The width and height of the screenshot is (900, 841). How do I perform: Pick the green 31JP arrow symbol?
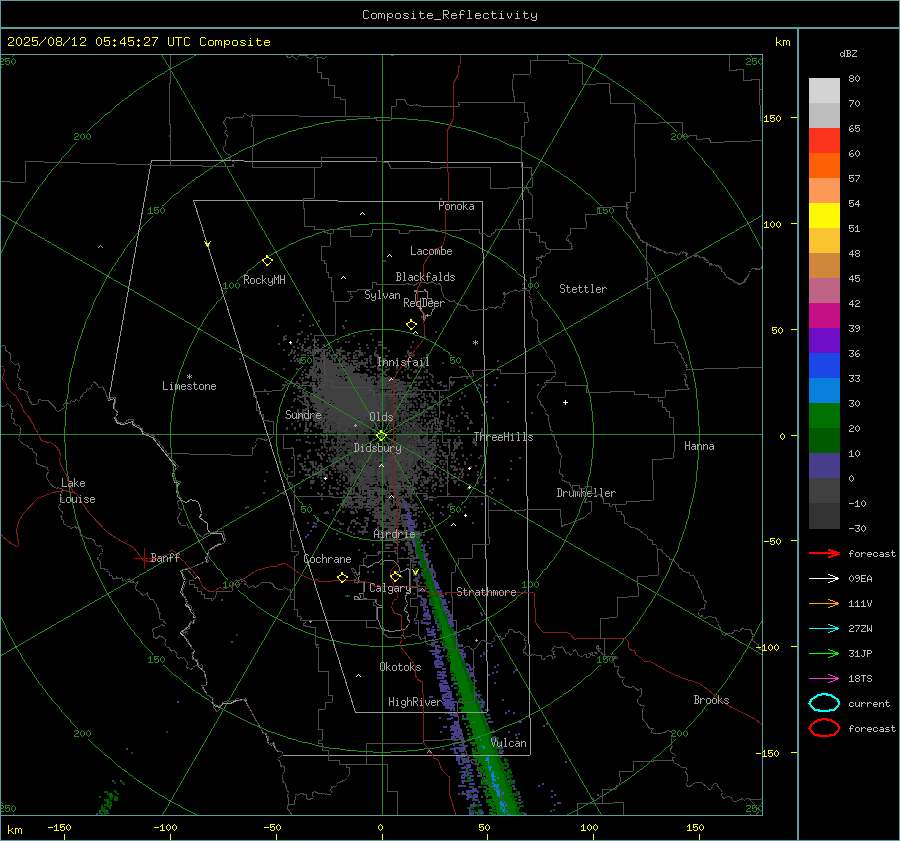[x=824, y=653]
